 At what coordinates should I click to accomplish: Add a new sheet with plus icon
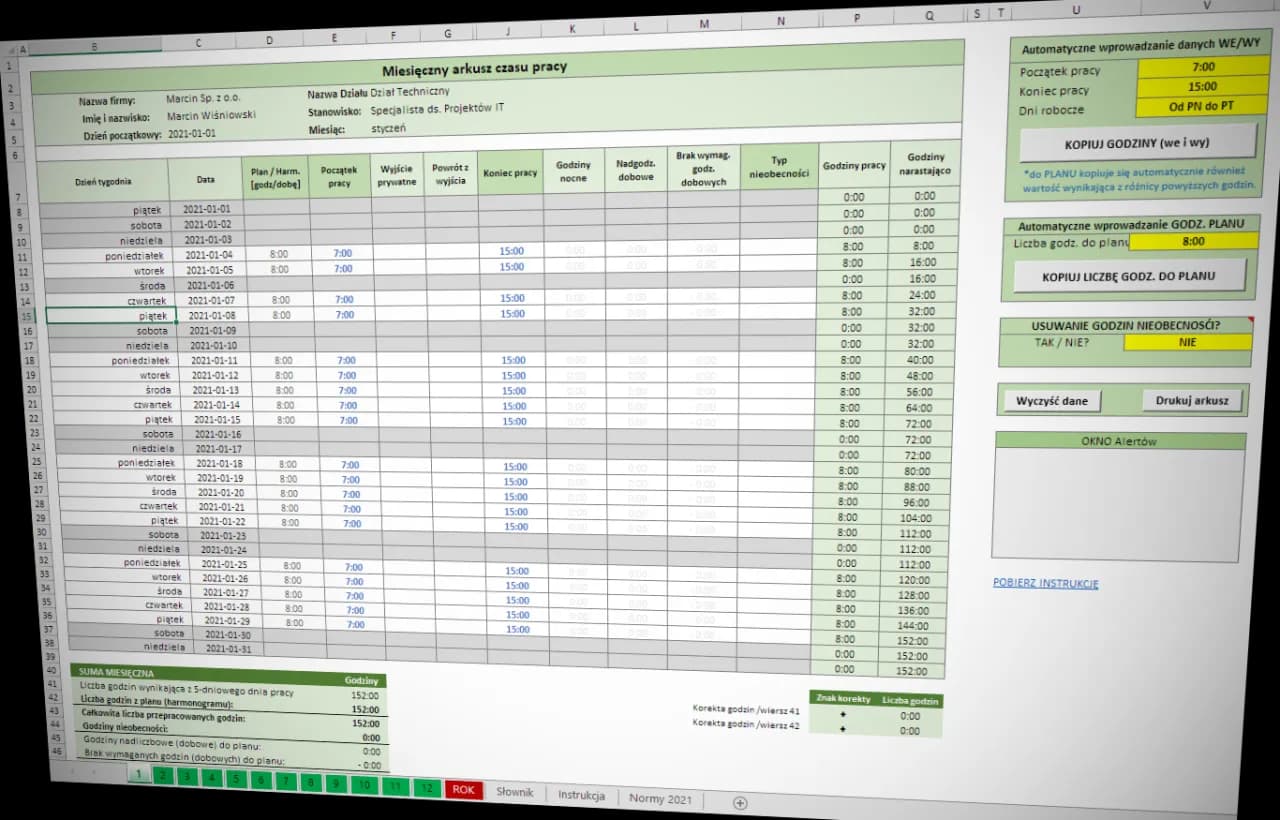point(740,802)
